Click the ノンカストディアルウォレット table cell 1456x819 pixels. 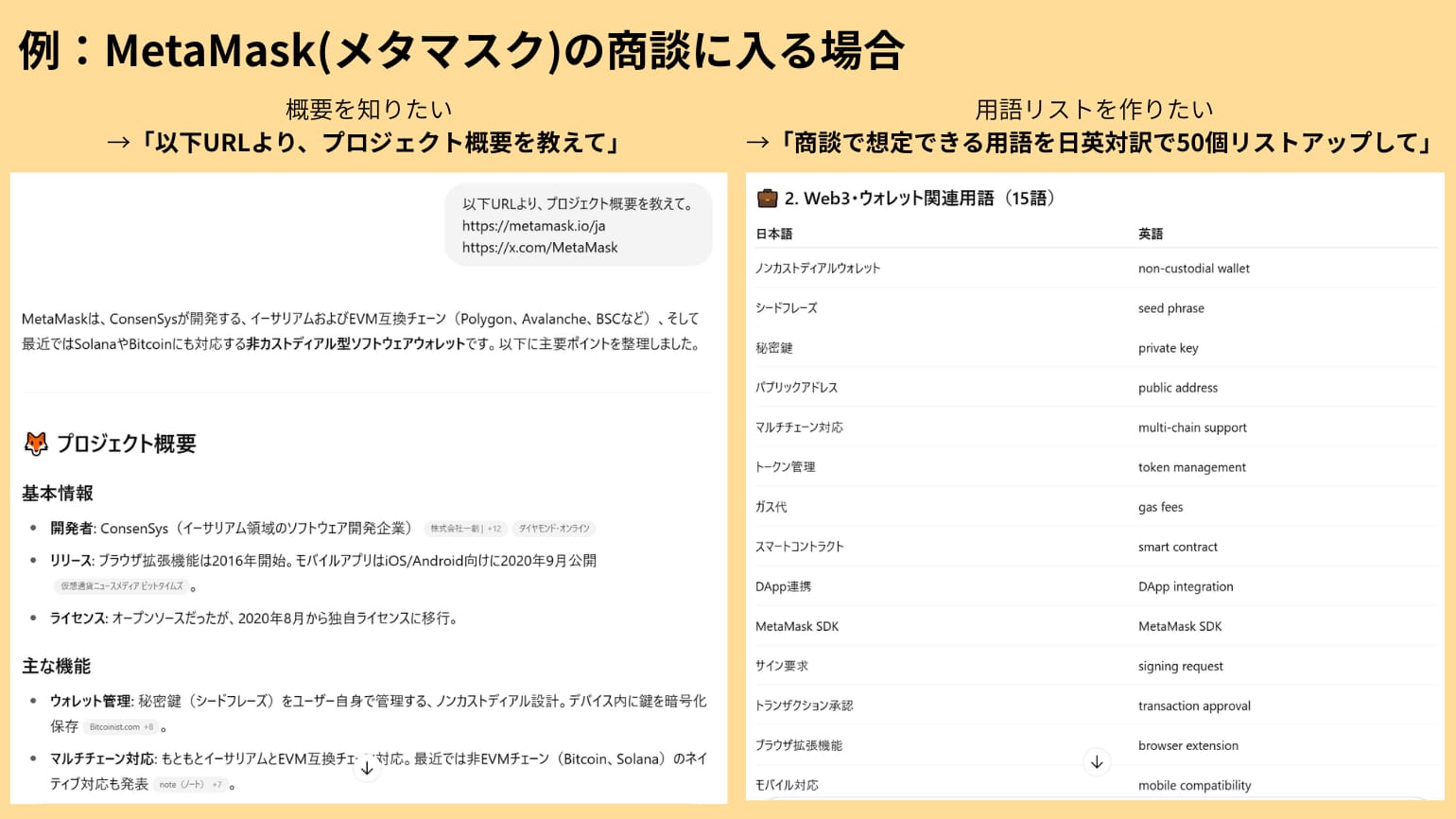[818, 269]
